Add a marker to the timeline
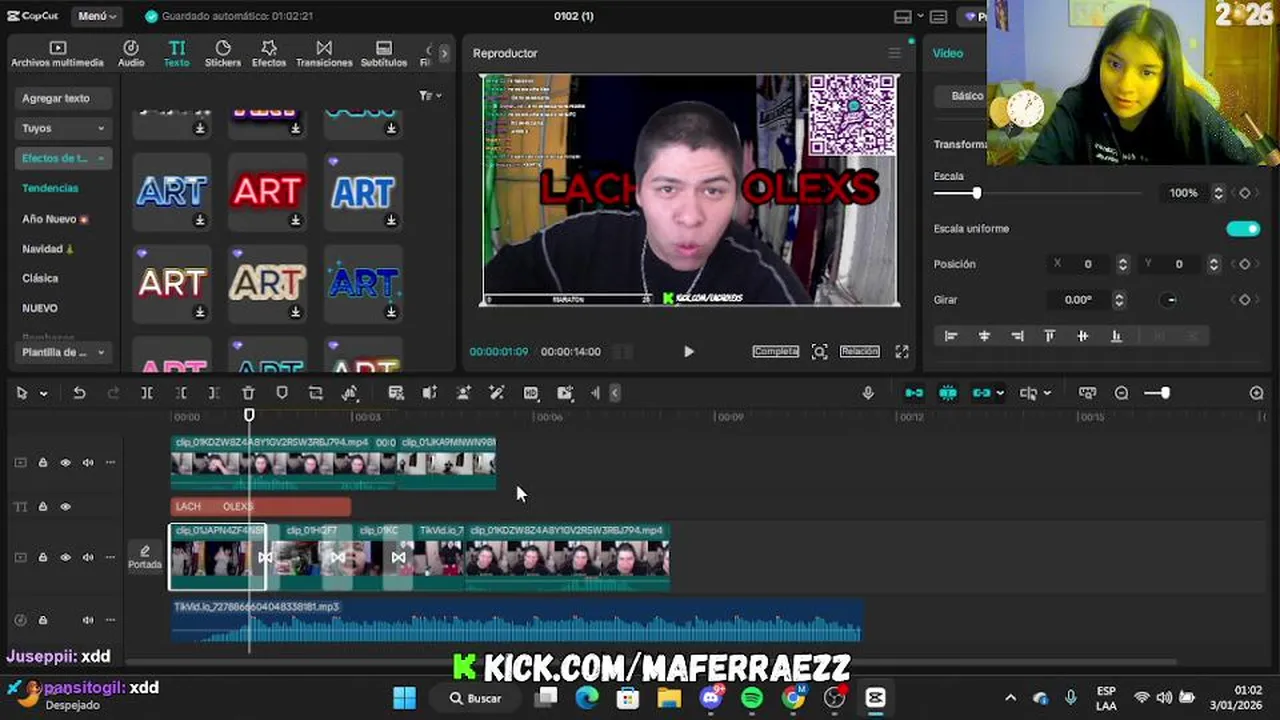This screenshot has width=1280, height=720. click(282, 393)
